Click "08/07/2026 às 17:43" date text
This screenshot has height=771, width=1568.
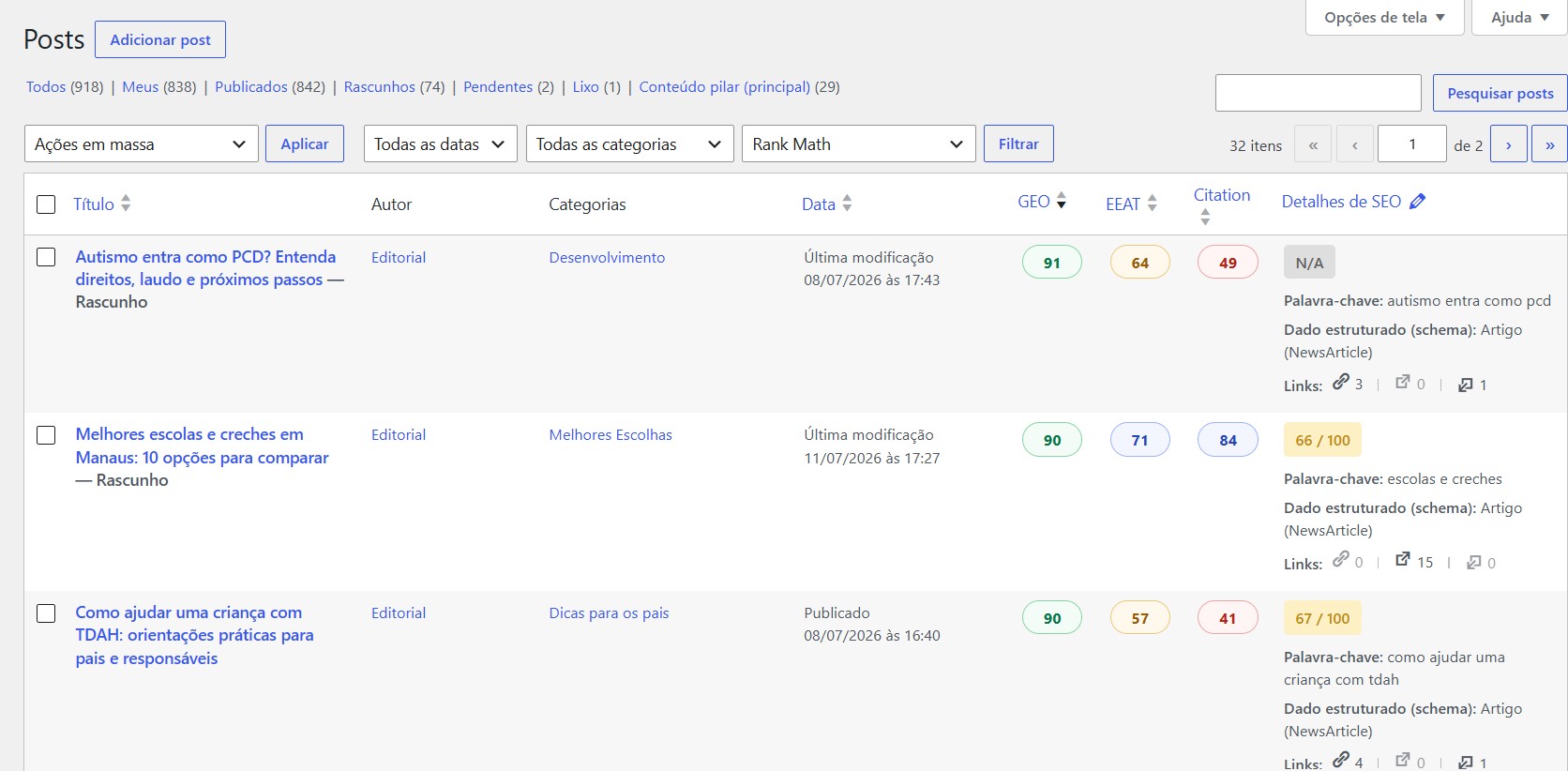point(871,280)
